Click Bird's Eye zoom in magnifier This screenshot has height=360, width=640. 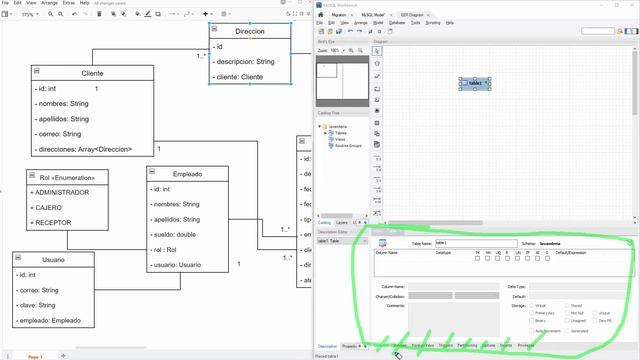(x=351, y=50)
